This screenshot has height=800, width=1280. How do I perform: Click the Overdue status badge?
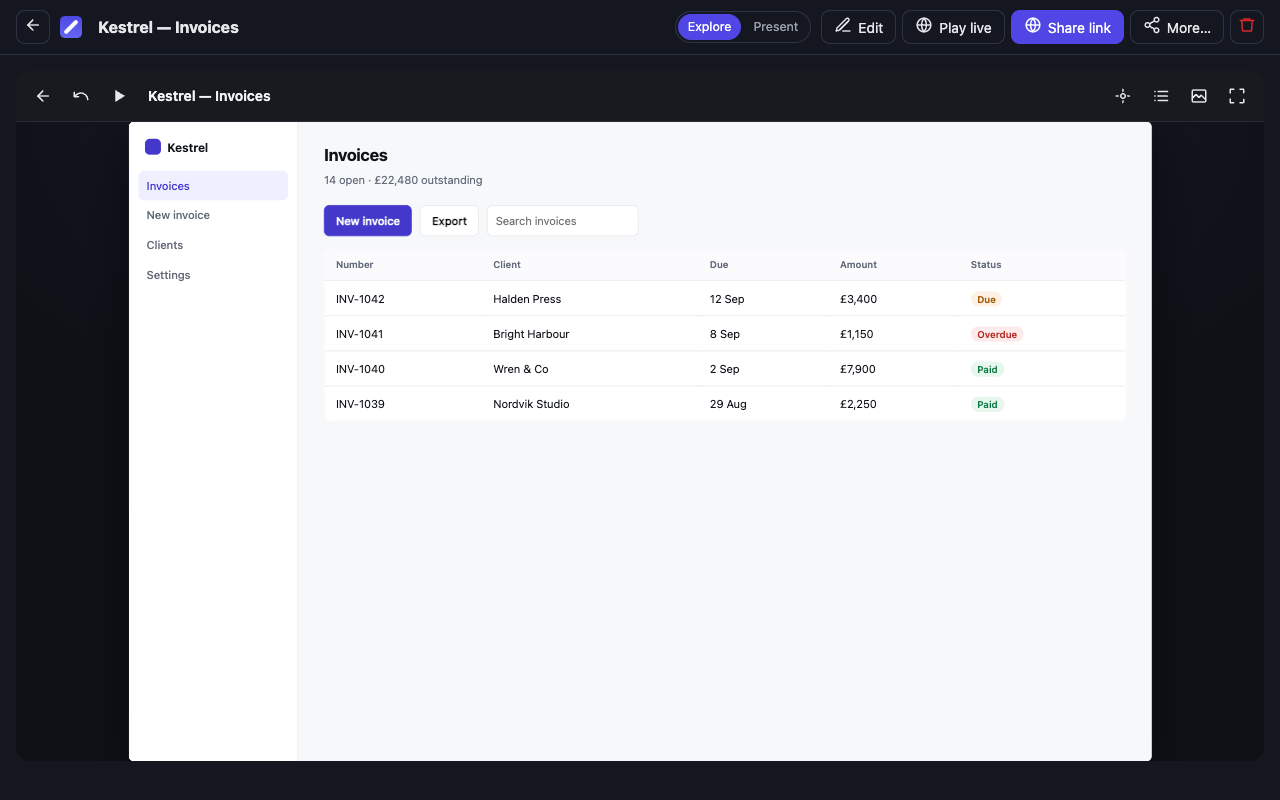pyautogui.click(x=997, y=334)
